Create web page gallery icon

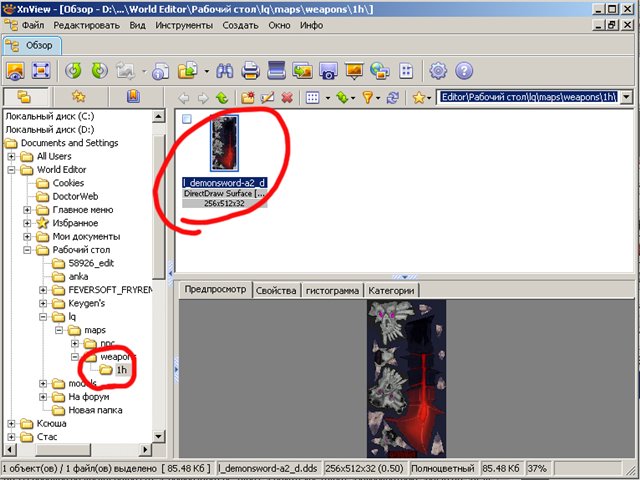pos(380,71)
